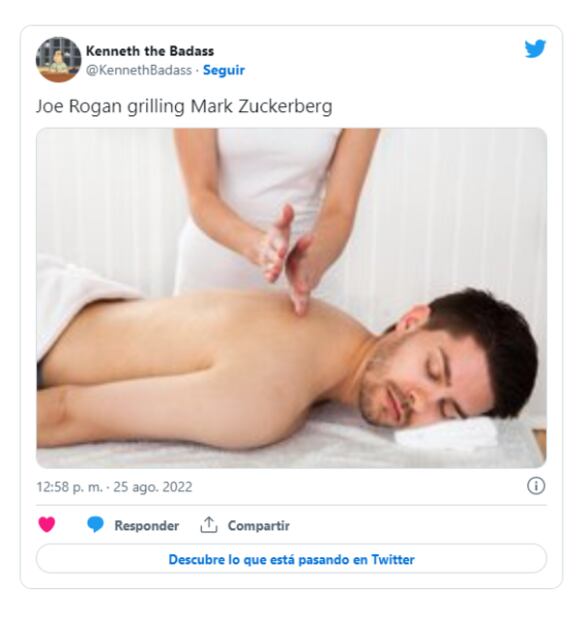Click the dot separator before Seguir
This screenshot has height=620, width=584.
tap(197, 70)
